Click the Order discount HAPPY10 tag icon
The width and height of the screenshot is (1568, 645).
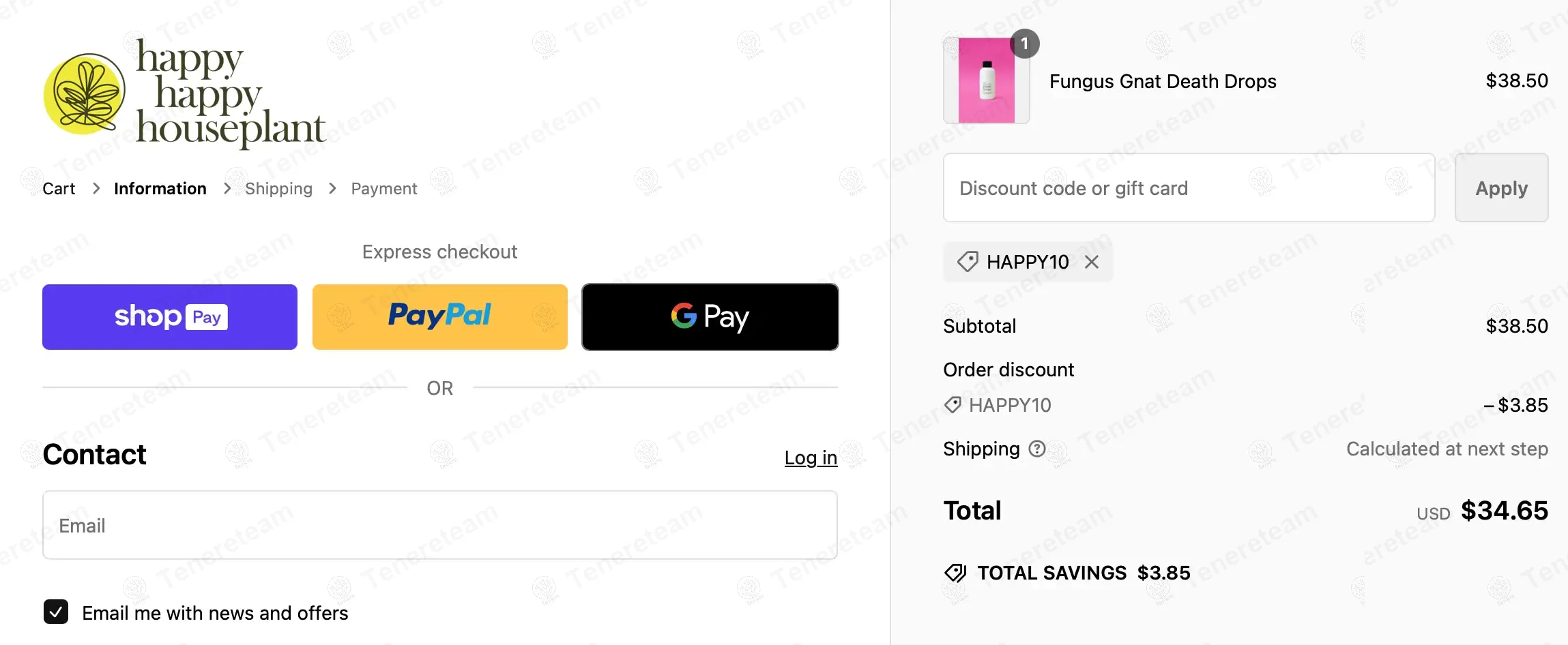point(953,405)
